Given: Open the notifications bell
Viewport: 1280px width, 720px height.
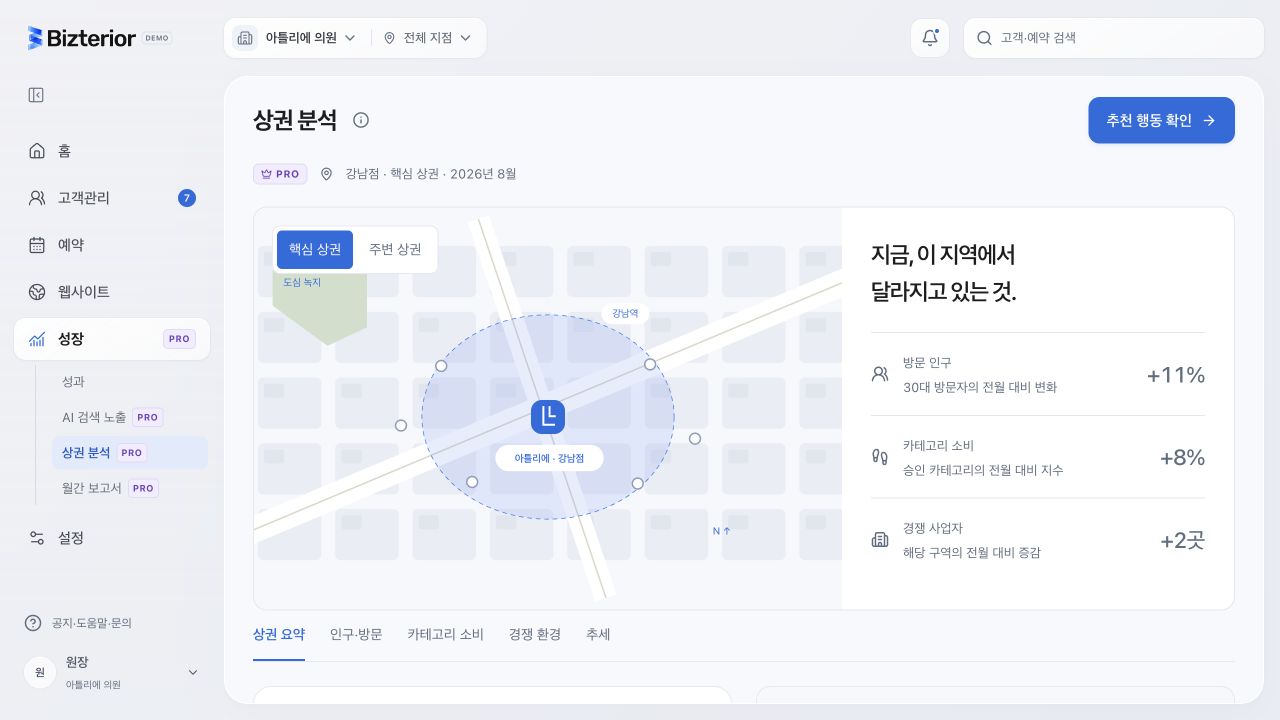Looking at the screenshot, I should click(930, 38).
